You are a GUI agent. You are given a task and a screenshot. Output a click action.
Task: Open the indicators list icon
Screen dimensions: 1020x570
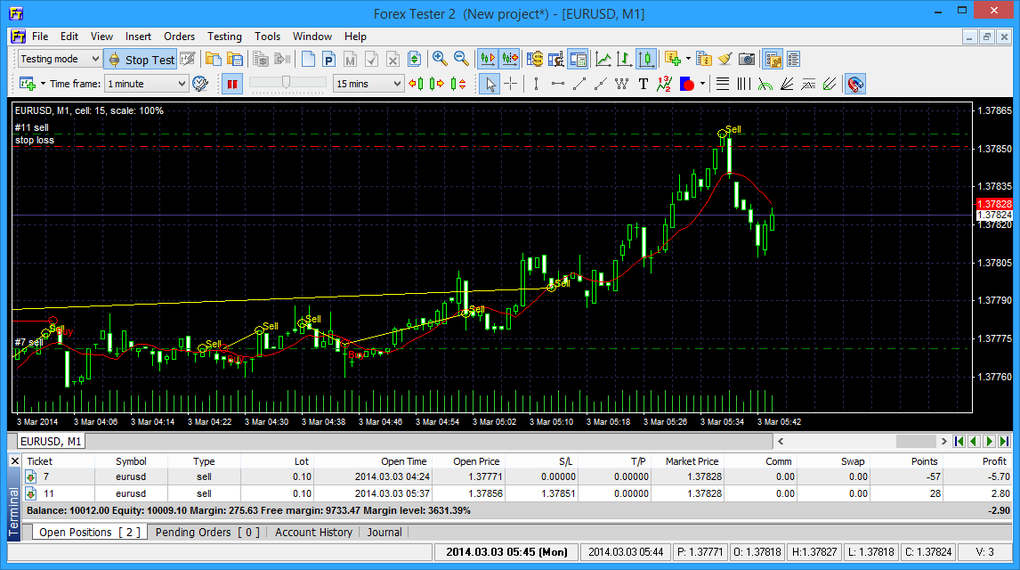pyautogui.click(x=704, y=59)
